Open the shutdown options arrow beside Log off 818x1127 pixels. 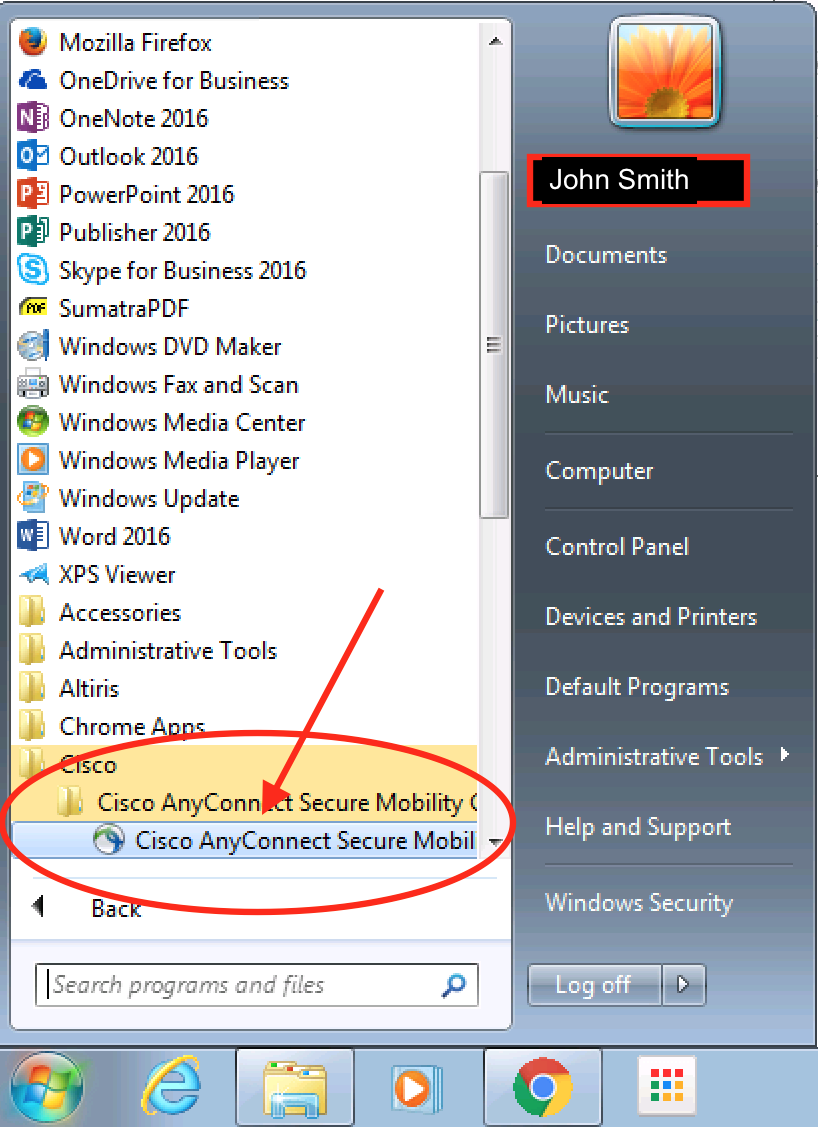click(x=683, y=984)
